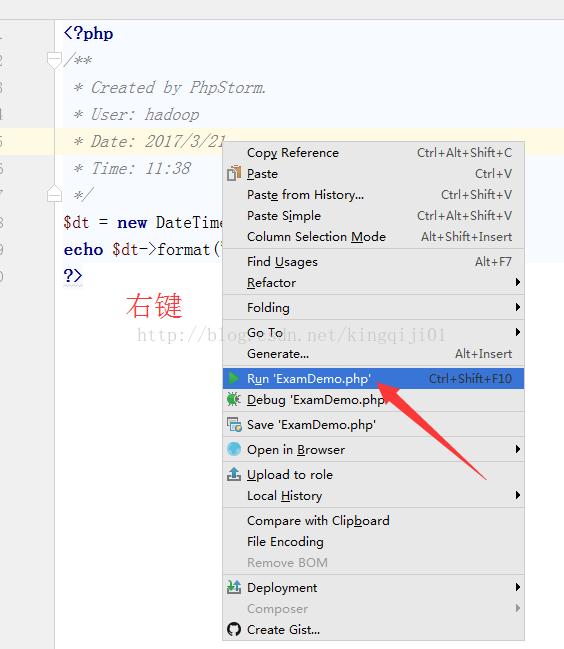Enable Column Selection Mode

pos(373,237)
